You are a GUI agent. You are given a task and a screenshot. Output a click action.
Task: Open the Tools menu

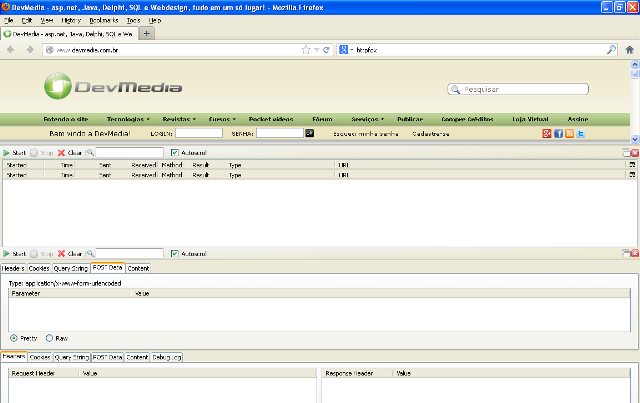point(133,20)
